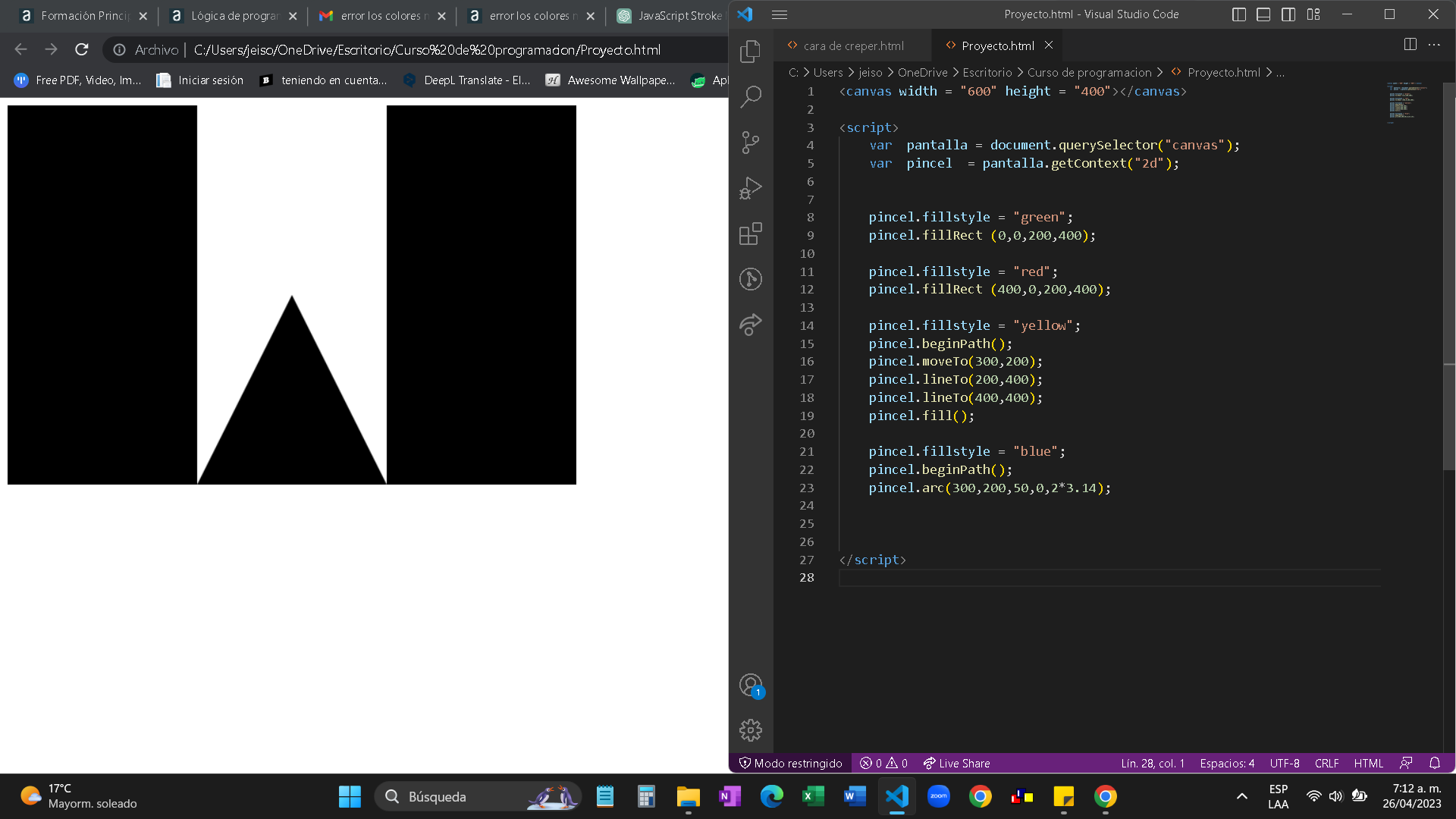
Task: Open the GitLens icon in activity bar
Action: coord(750,279)
